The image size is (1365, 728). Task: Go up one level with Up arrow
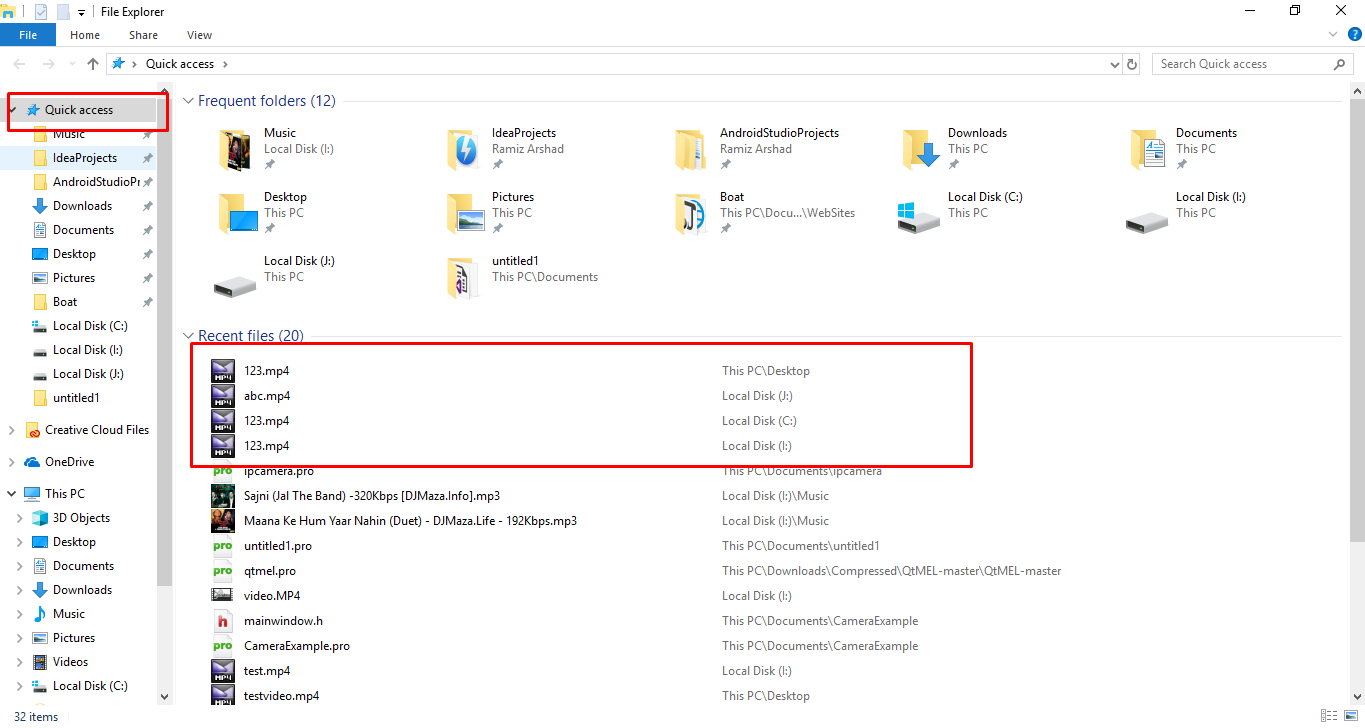[x=93, y=64]
